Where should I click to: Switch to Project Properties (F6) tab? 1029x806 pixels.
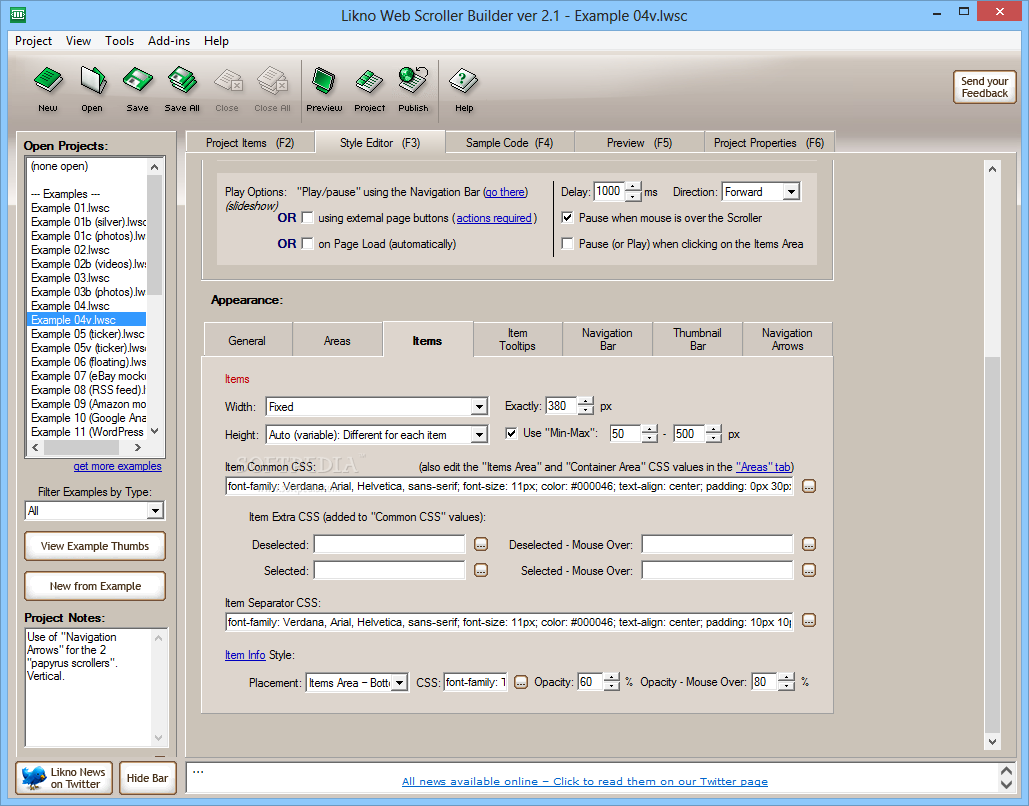tap(768, 142)
